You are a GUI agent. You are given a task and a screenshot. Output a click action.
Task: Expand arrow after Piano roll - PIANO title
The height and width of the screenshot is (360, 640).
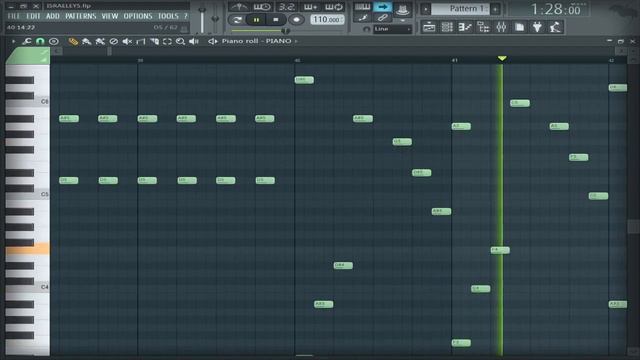click(x=296, y=41)
